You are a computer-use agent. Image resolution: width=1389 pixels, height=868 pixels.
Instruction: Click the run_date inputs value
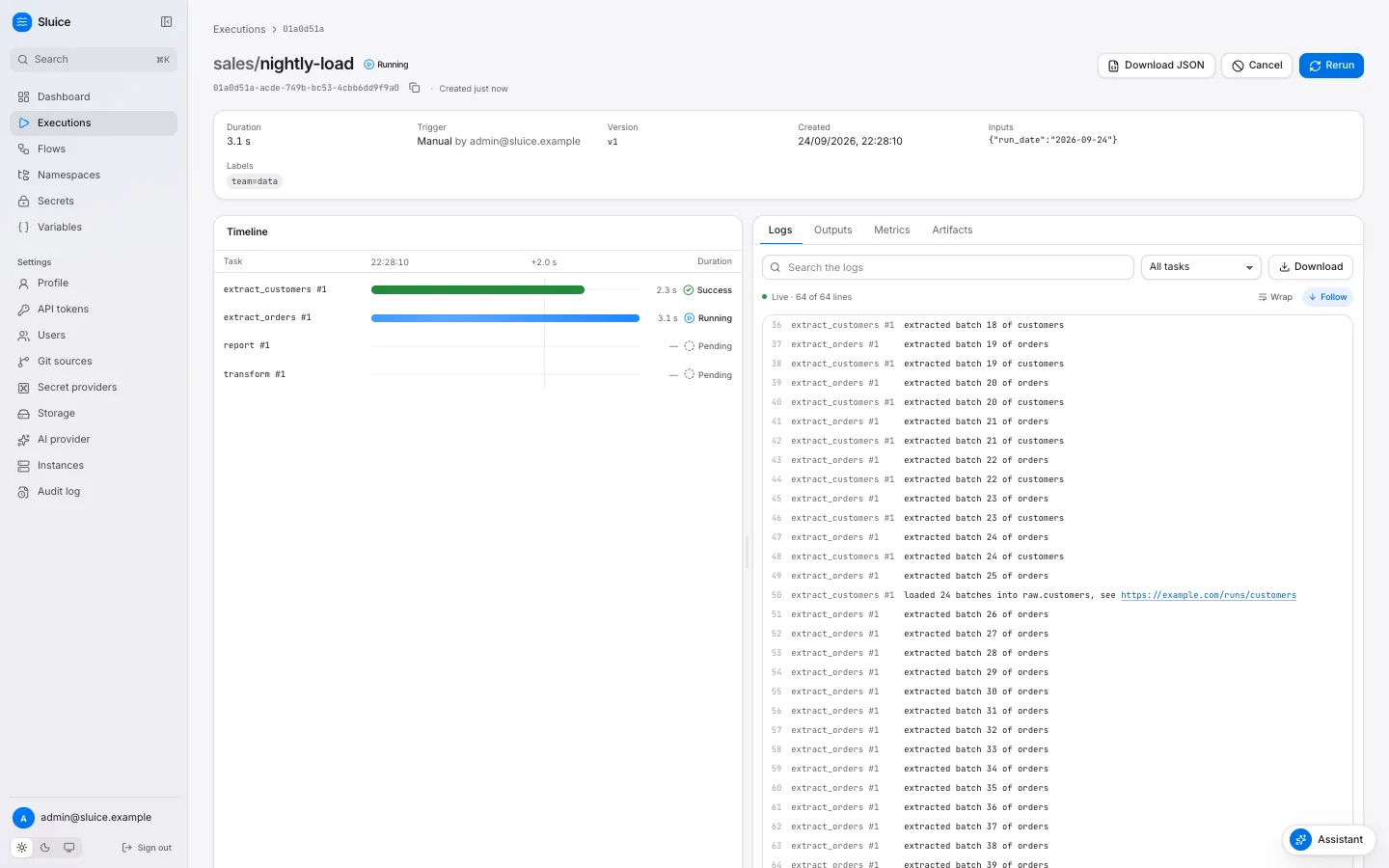pyautogui.click(x=1052, y=140)
